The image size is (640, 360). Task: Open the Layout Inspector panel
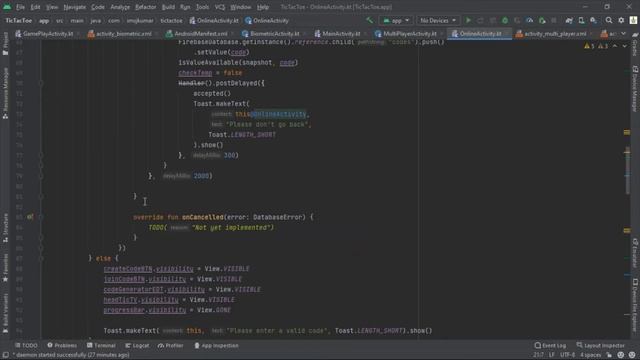point(600,345)
